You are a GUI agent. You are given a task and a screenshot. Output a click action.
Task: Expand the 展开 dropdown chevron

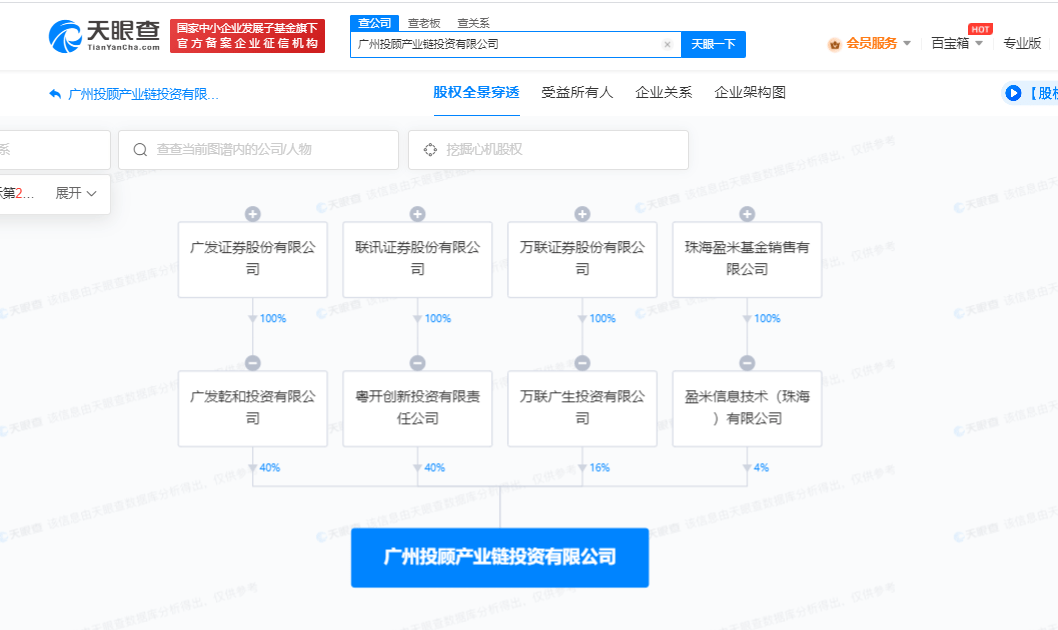92,194
